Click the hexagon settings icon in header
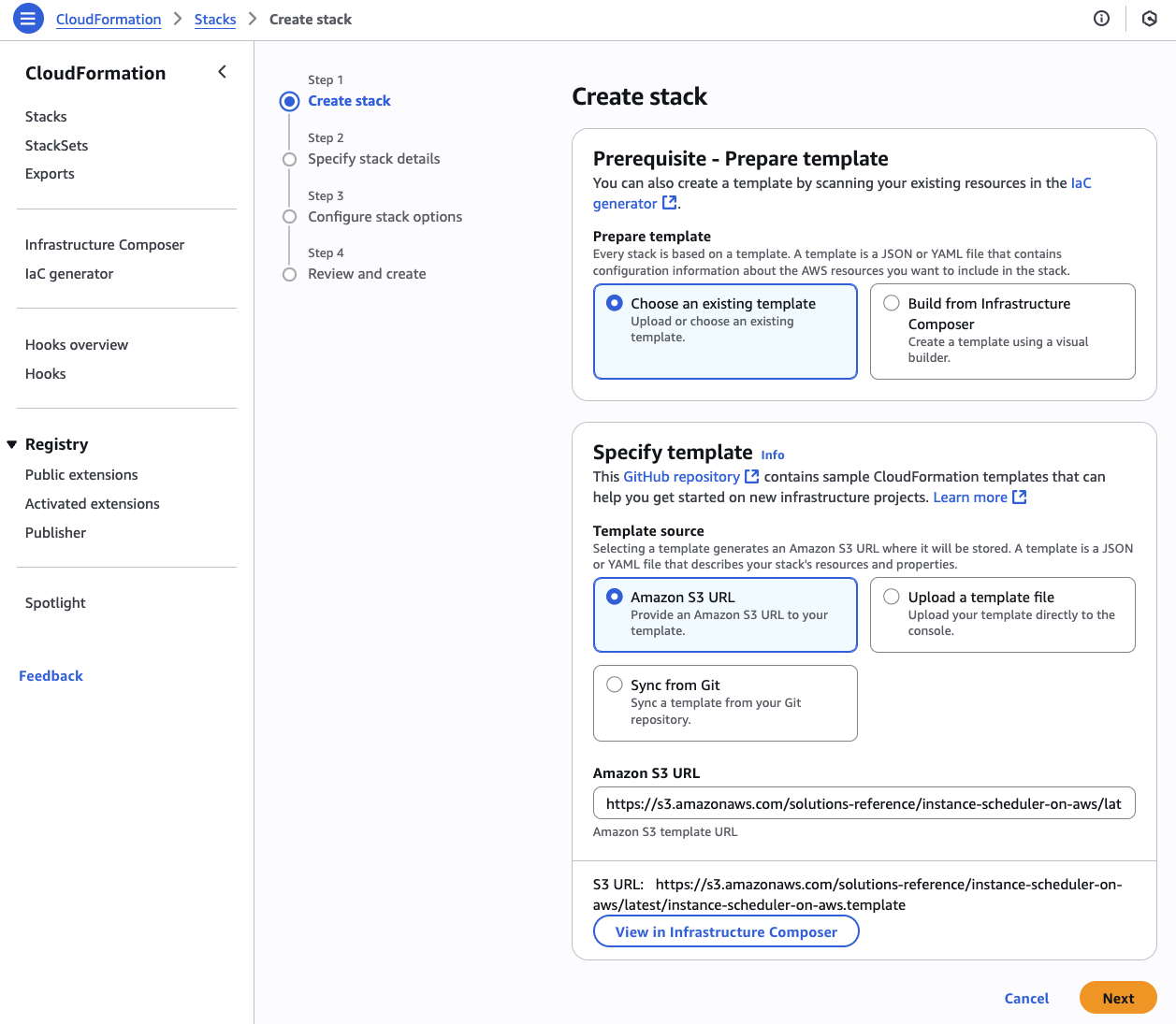This screenshot has width=1176, height=1024. coord(1150,19)
